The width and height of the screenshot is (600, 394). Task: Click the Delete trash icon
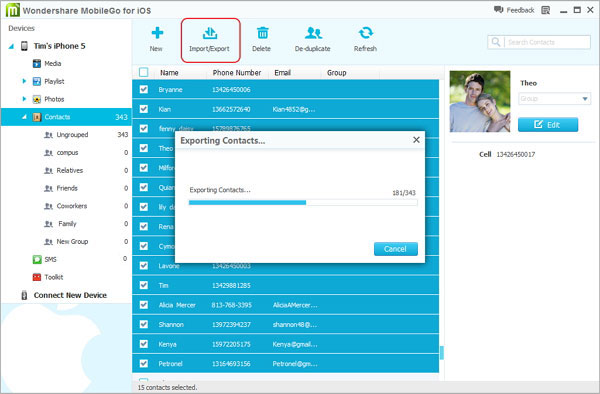tap(262, 33)
